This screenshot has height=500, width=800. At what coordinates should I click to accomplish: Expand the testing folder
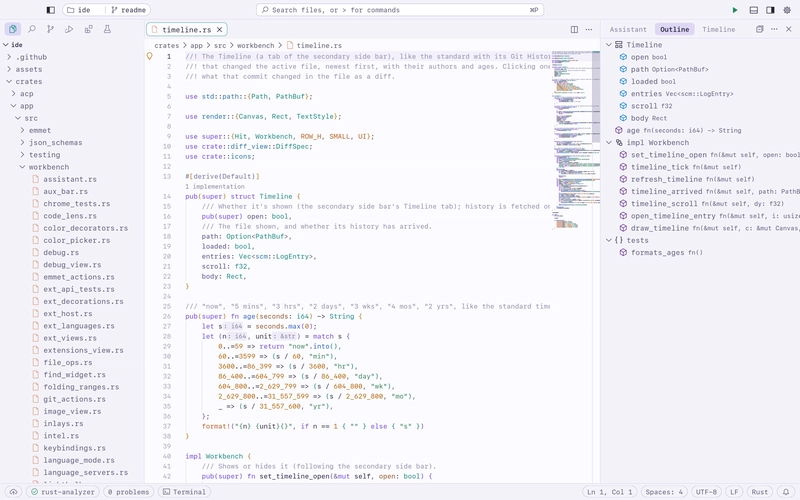[22, 155]
